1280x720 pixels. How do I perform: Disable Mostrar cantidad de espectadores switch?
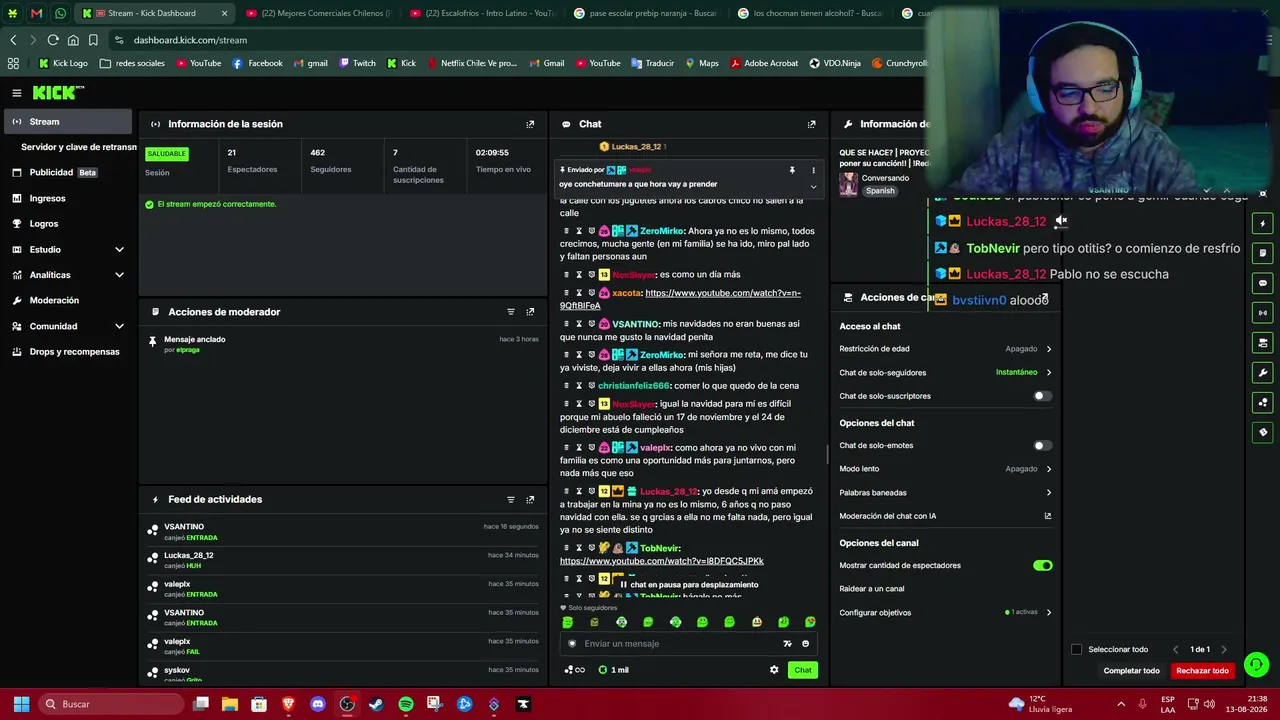point(1042,566)
